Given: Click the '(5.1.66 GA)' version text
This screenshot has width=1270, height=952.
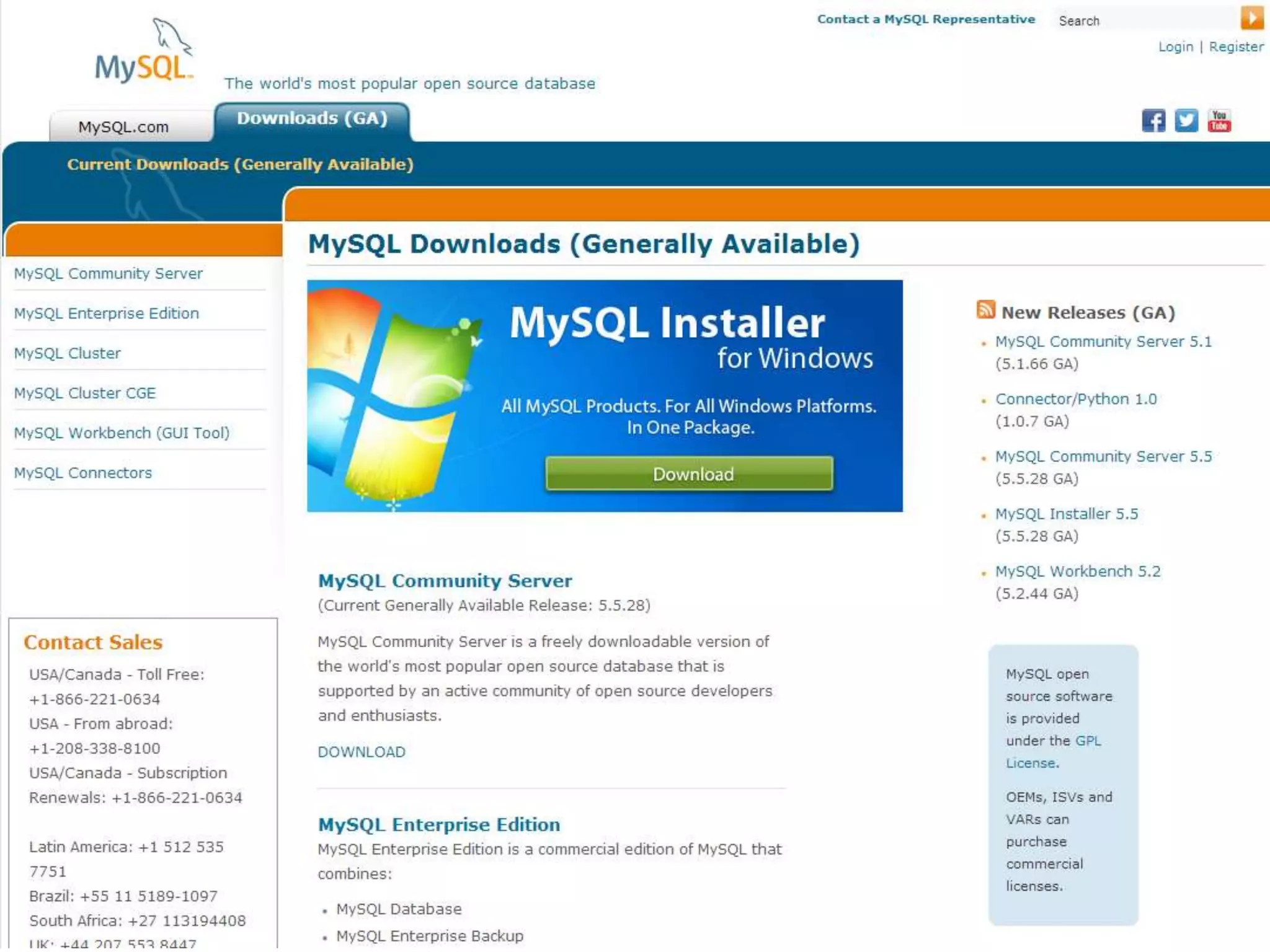Looking at the screenshot, I should click(1037, 364).
